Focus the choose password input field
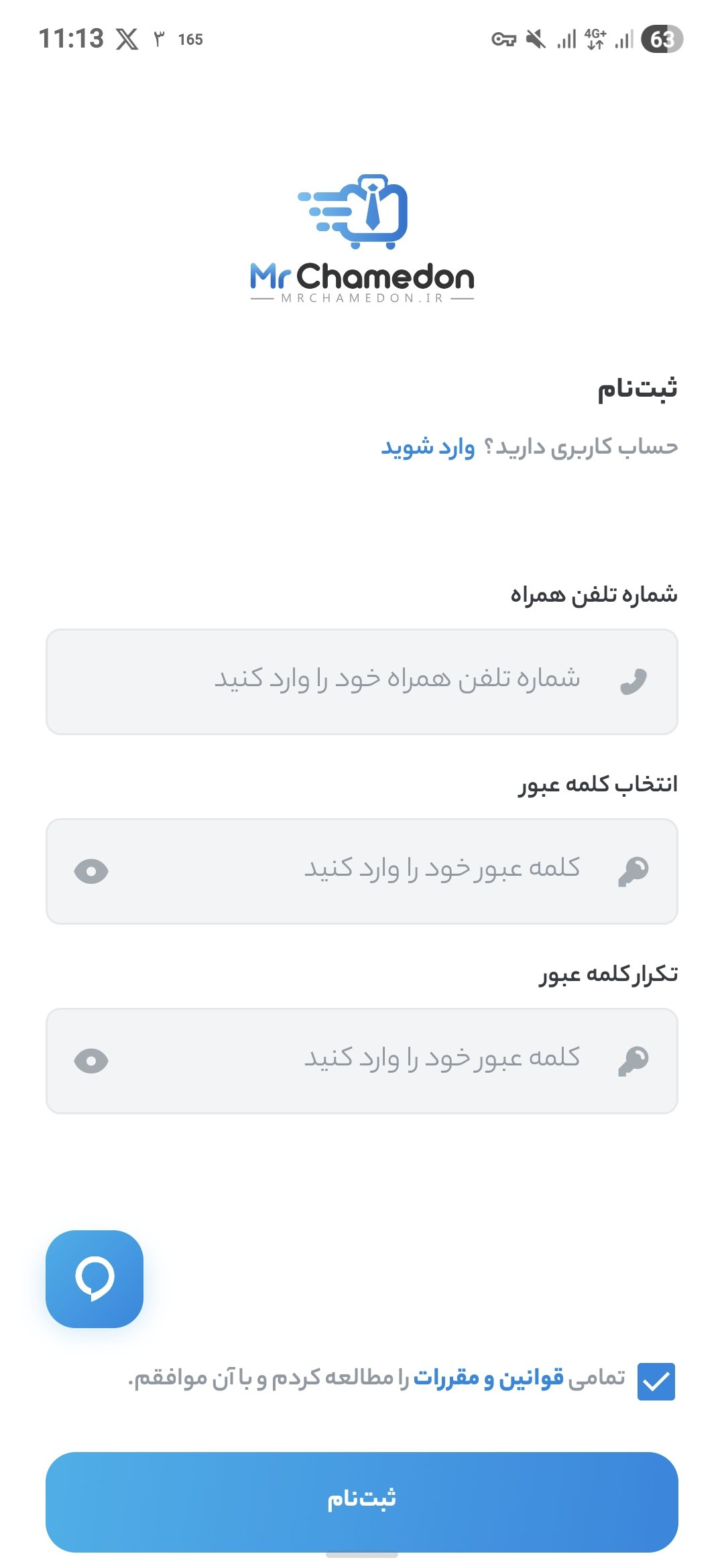Image resolution: width=724 pixels, height=1568 pixels. [x=362, y=871]
